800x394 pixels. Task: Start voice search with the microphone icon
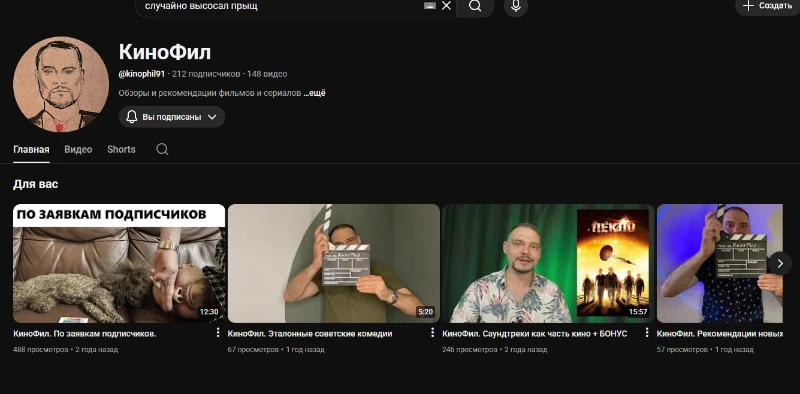(516, 6)
